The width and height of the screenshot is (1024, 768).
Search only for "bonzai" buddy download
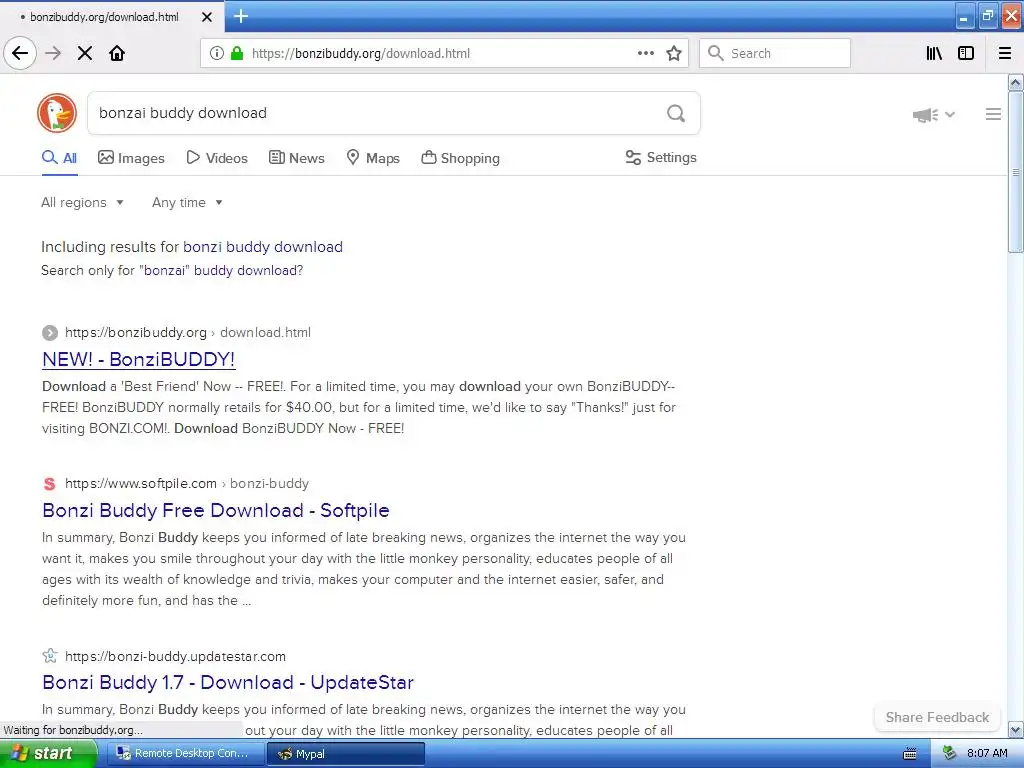[x=172, y=270]
